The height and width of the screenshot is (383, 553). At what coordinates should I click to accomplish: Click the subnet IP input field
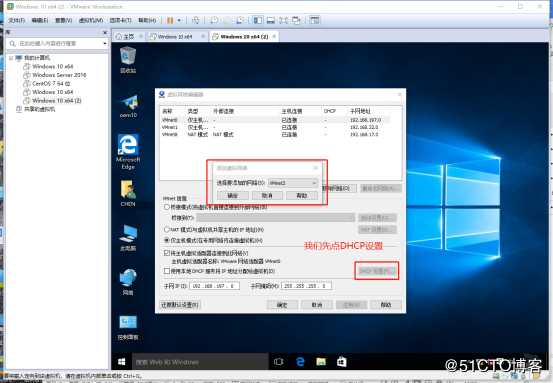(215, 286)
